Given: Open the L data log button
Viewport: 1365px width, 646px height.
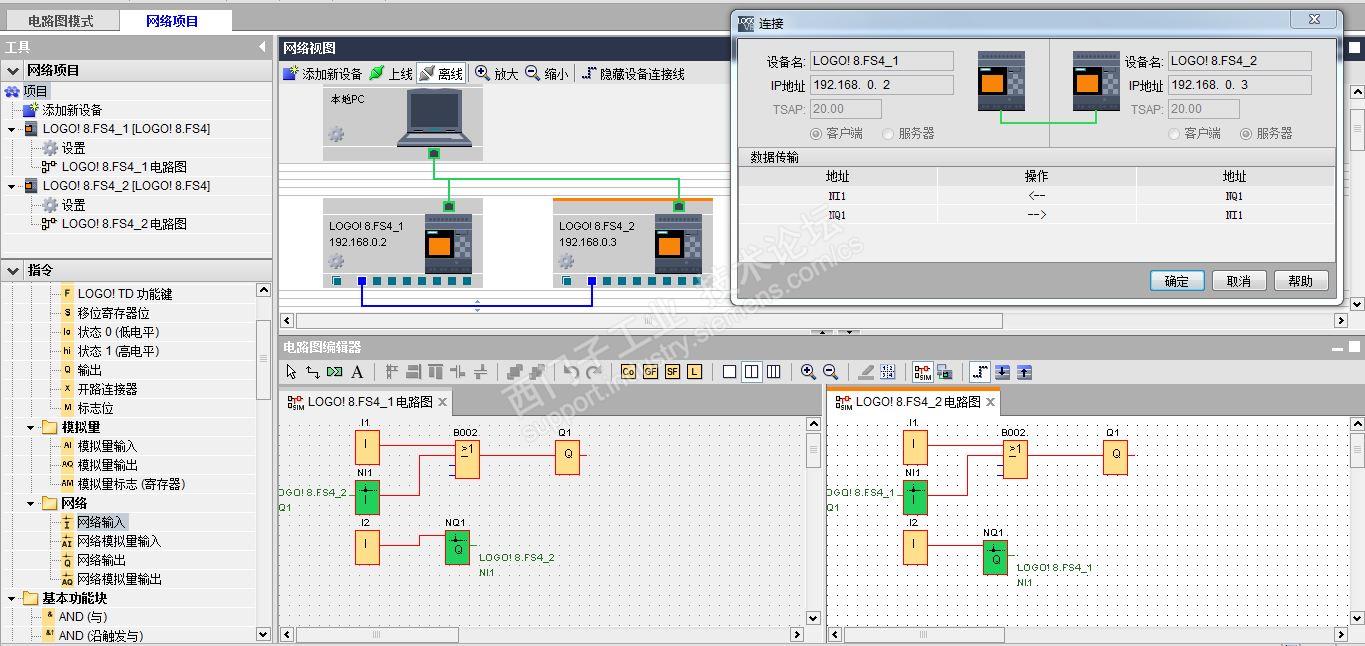Looking at the screenshot, I should (x=694, y=372).
